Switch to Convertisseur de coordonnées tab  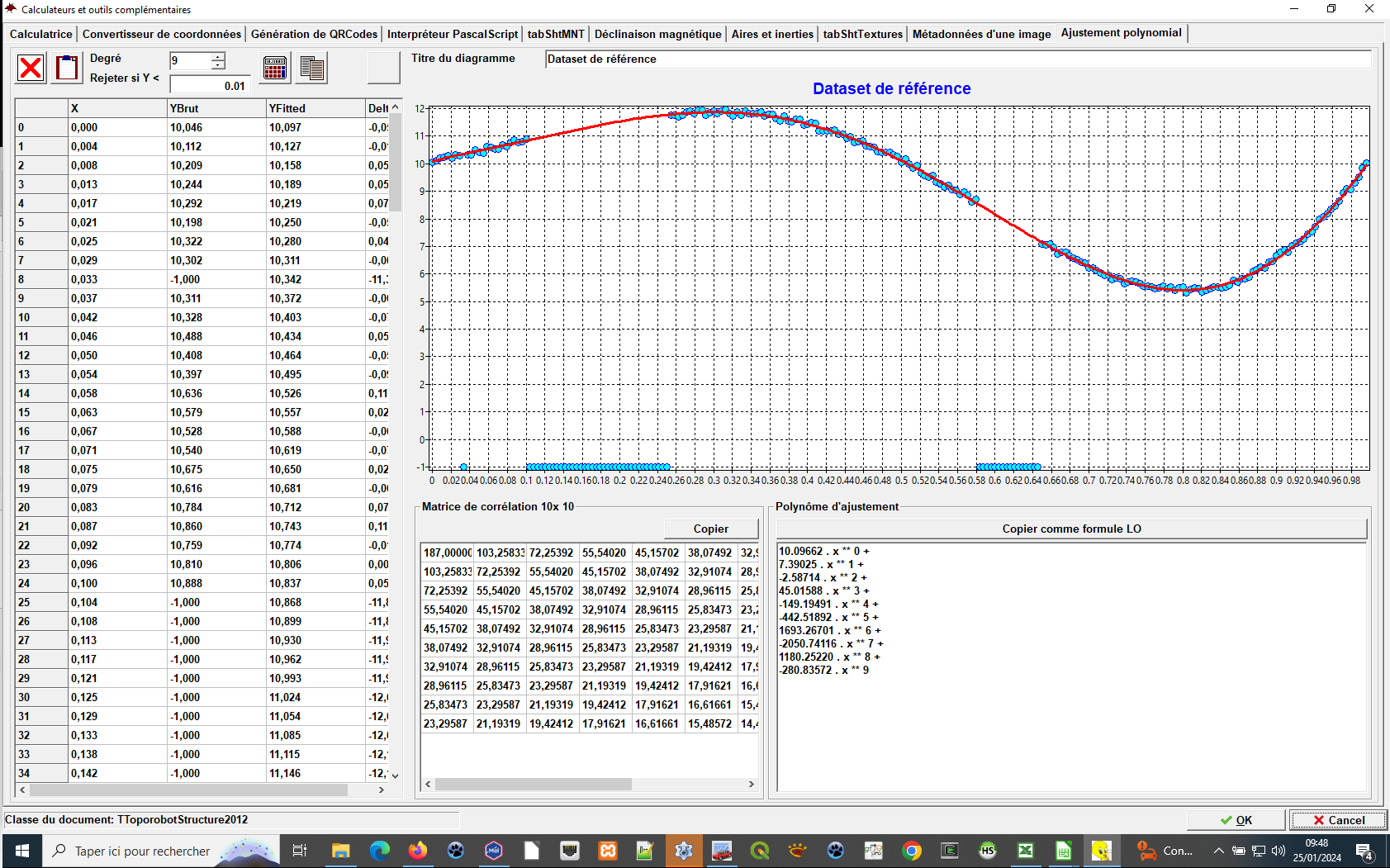click(162, 34)
